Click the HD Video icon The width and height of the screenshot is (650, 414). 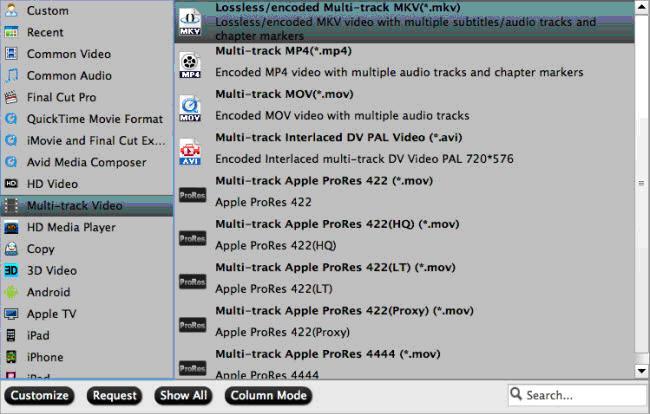pos(11,183)
